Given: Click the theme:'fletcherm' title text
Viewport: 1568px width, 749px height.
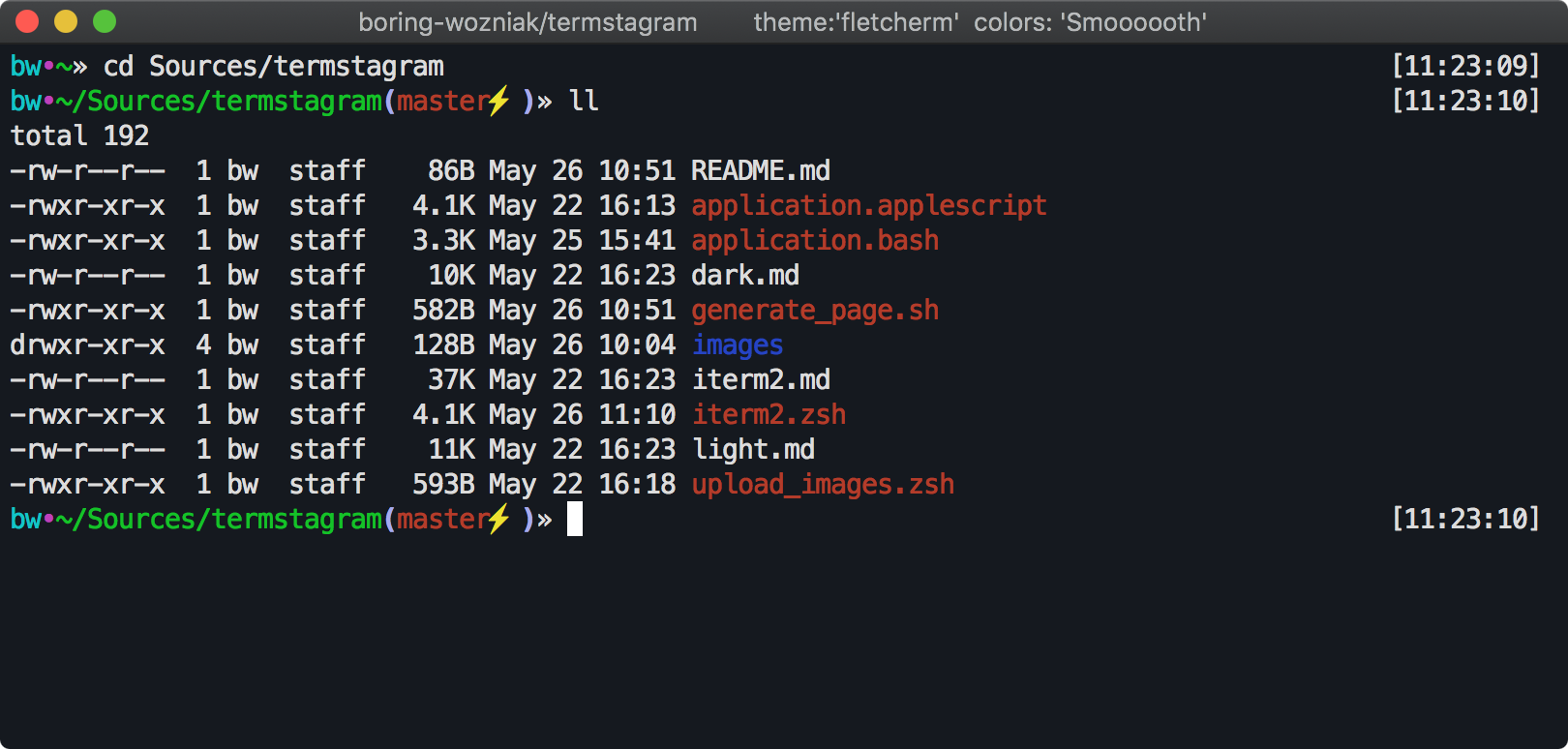Looking at the screenshot, I should 856,22.
